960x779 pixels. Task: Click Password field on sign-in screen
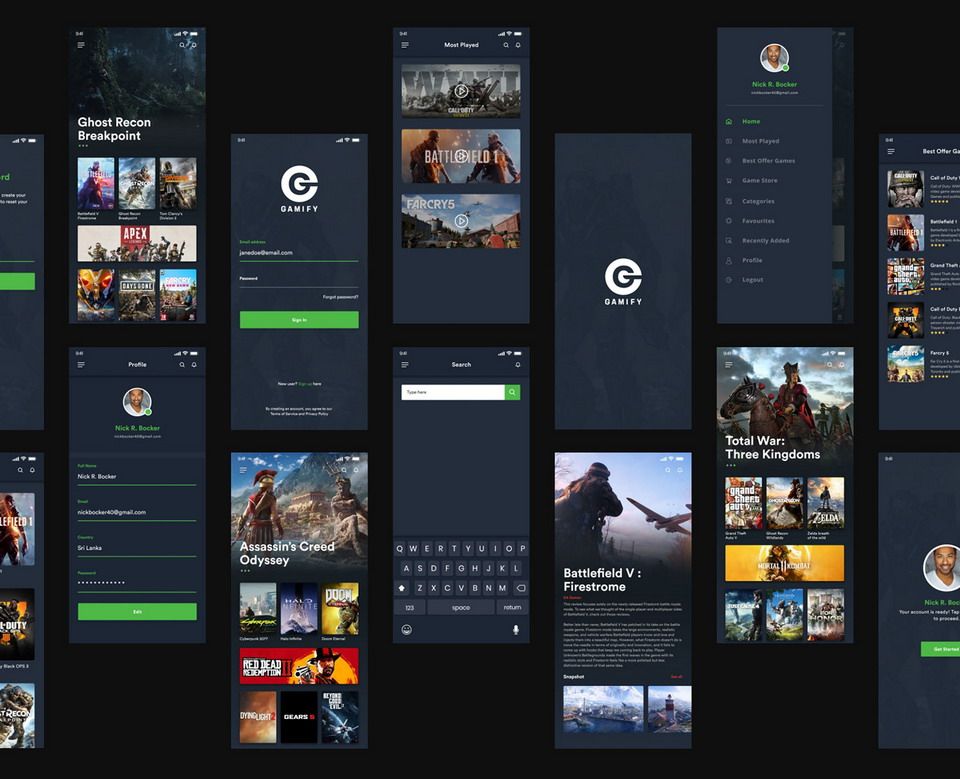(299, 282)
